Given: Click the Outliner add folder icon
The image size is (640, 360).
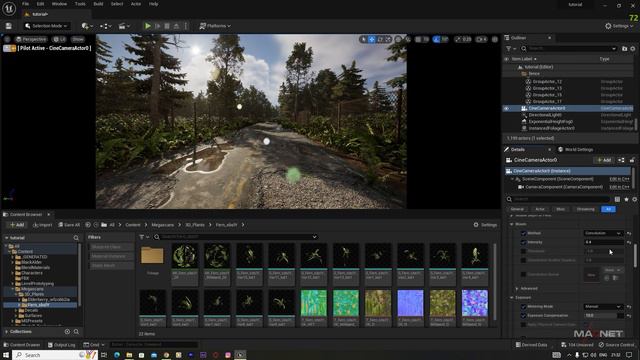Looking at the screenshot, I should click(624, 49).
